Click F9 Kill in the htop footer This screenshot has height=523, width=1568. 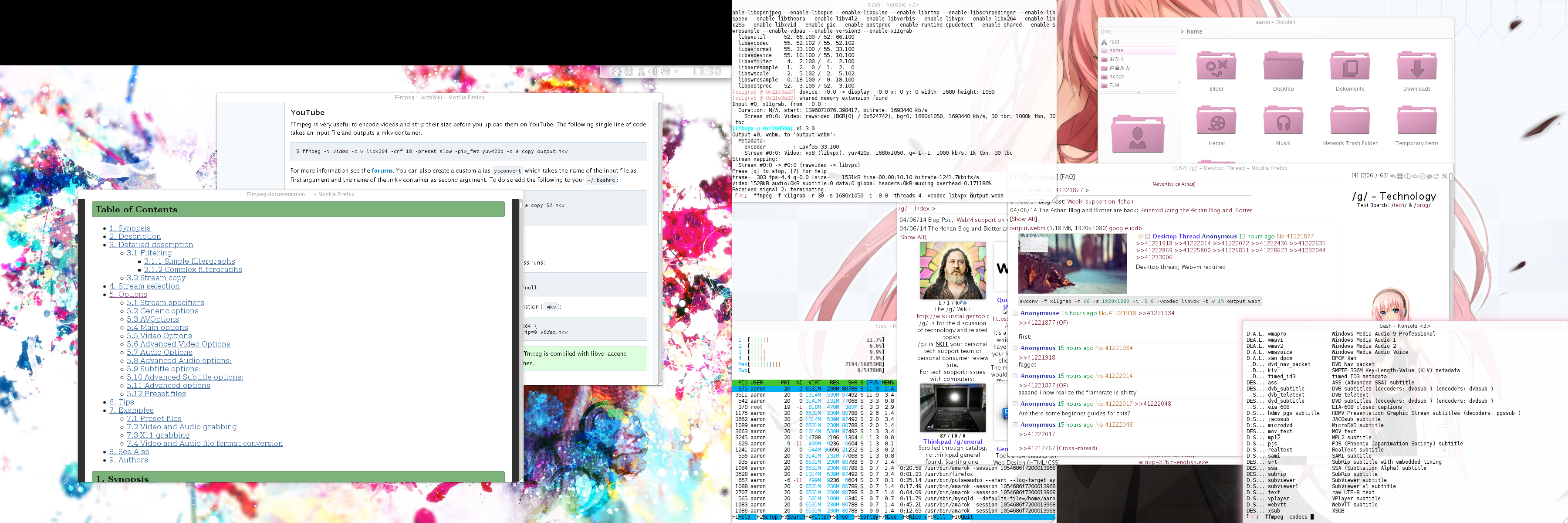point(940,517)
